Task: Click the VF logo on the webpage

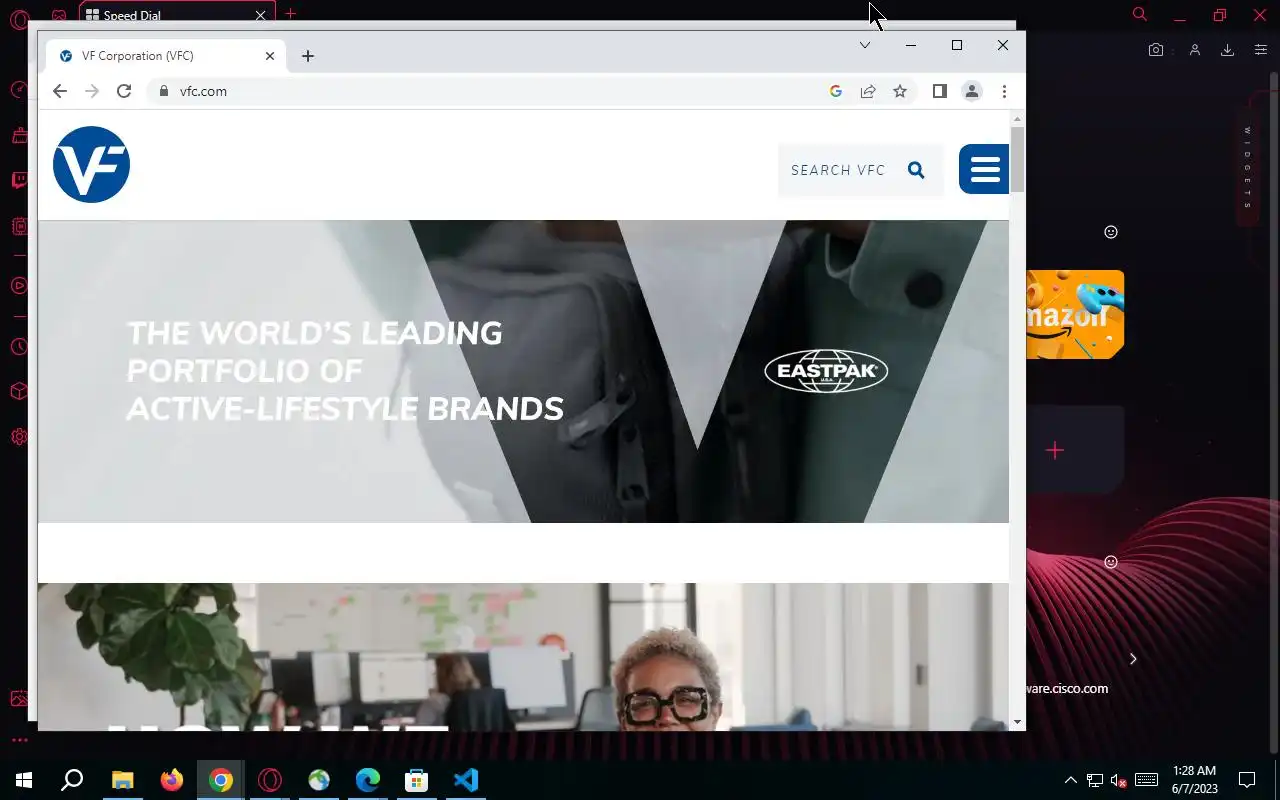Action: pyautogui.click(x=91, y=165)
